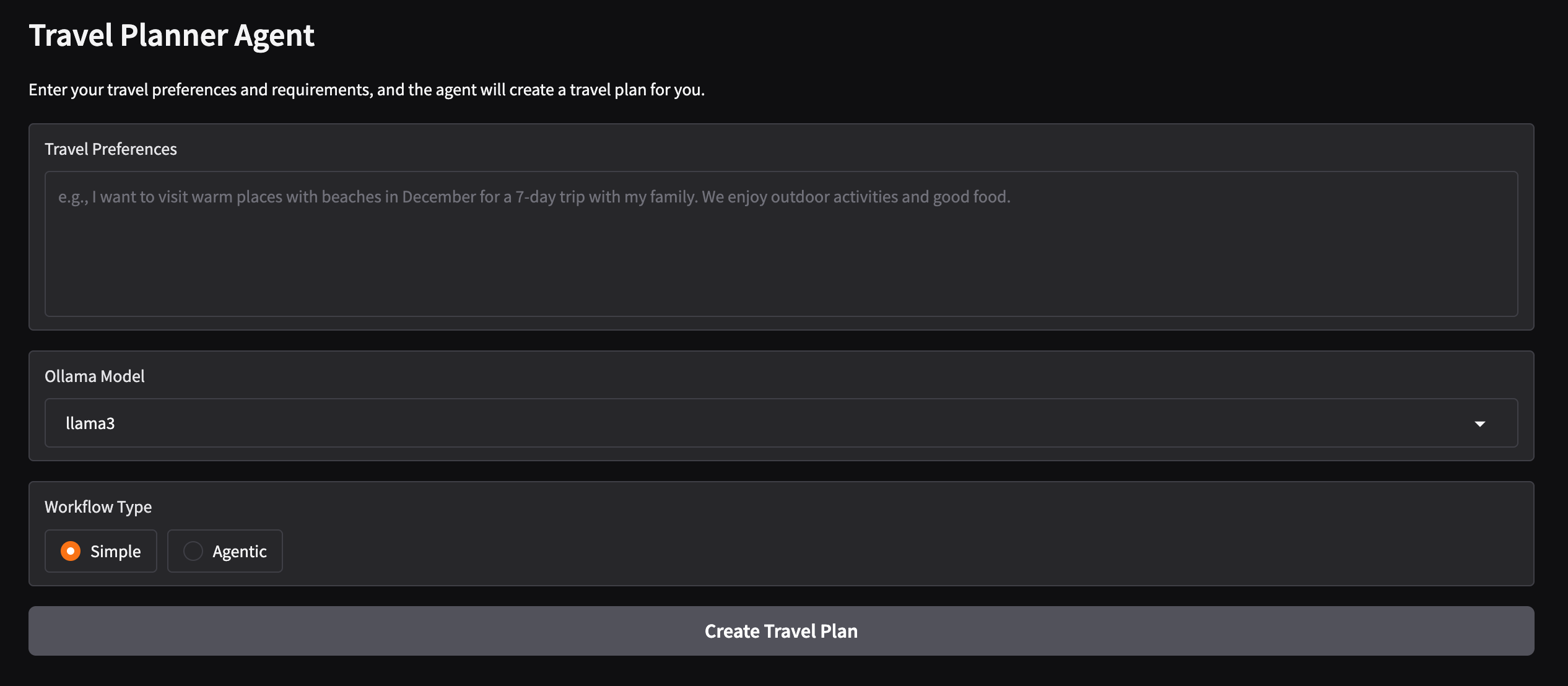Viewport: 1568px width, 686px height.
Task: Click the llama3 value in the combo box
Action: click(x=90, y=423)
